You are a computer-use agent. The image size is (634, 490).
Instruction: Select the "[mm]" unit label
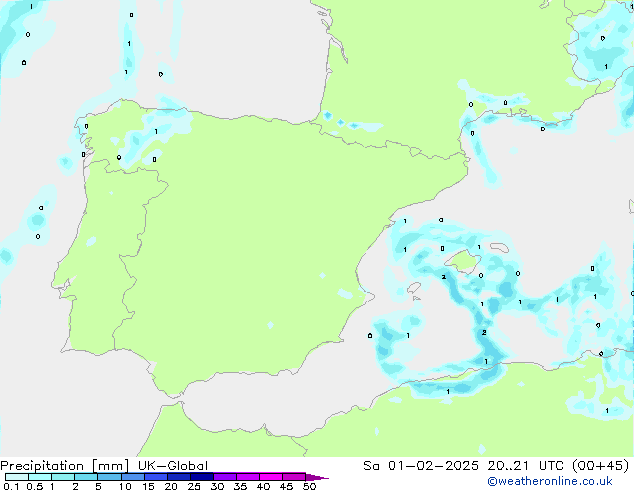[111, 466]
